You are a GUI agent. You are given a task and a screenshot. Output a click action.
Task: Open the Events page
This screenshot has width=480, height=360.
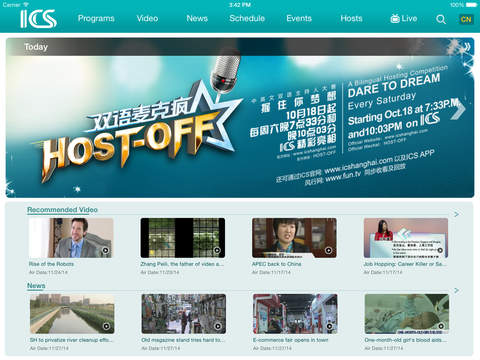tap(299, 18)
